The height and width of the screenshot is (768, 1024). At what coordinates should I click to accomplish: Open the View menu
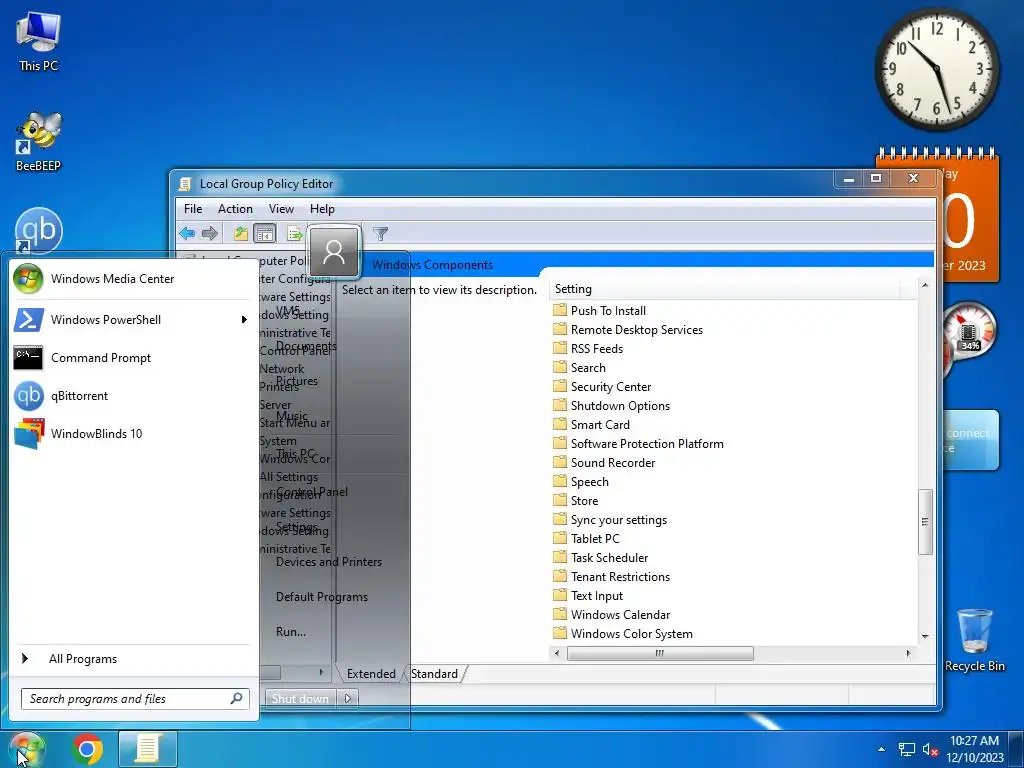(281, 209)
